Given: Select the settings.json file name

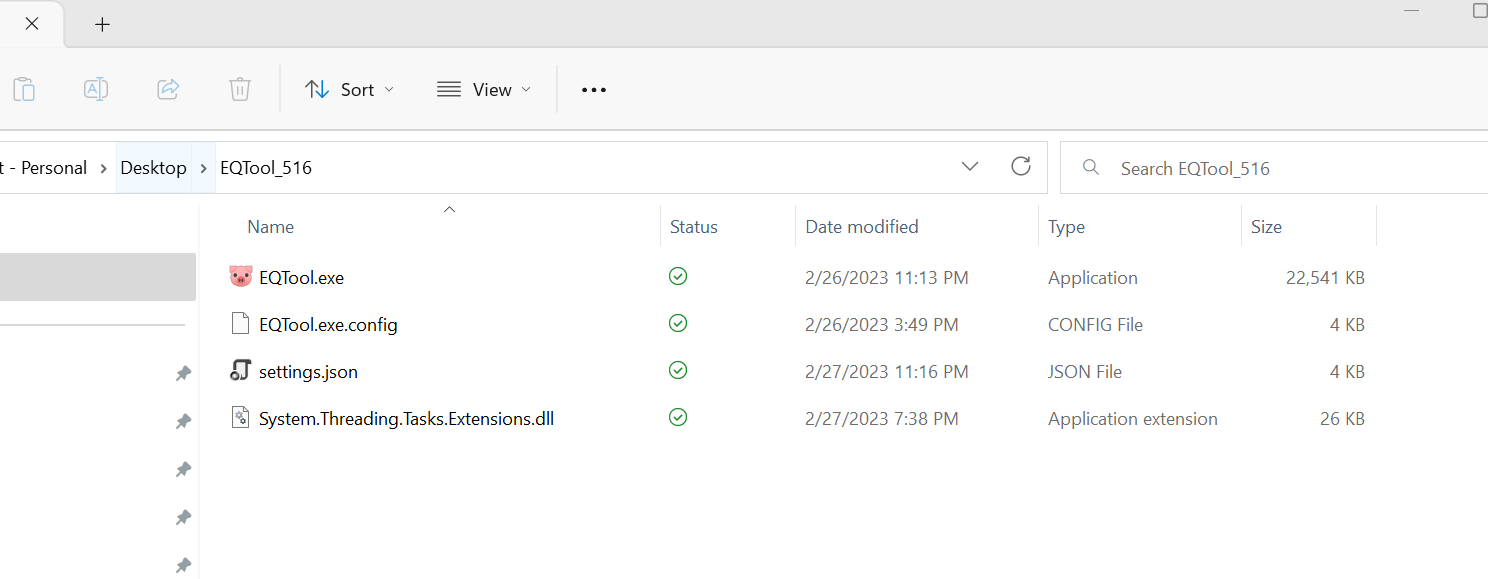Looking at the screenshot, I should [308, 372].
